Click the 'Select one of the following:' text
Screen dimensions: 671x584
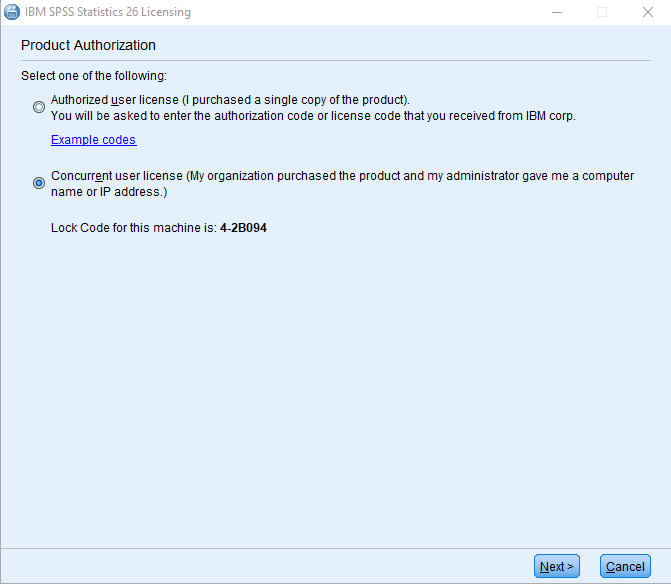pos(94,76)
